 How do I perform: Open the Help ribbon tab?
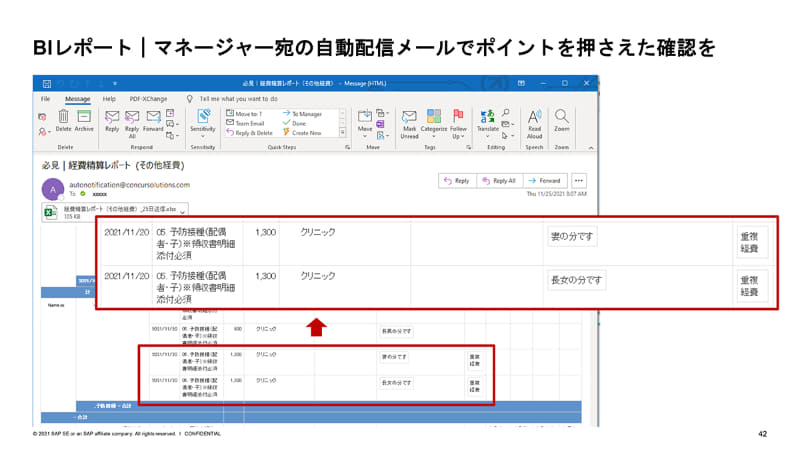click(109, 99)
